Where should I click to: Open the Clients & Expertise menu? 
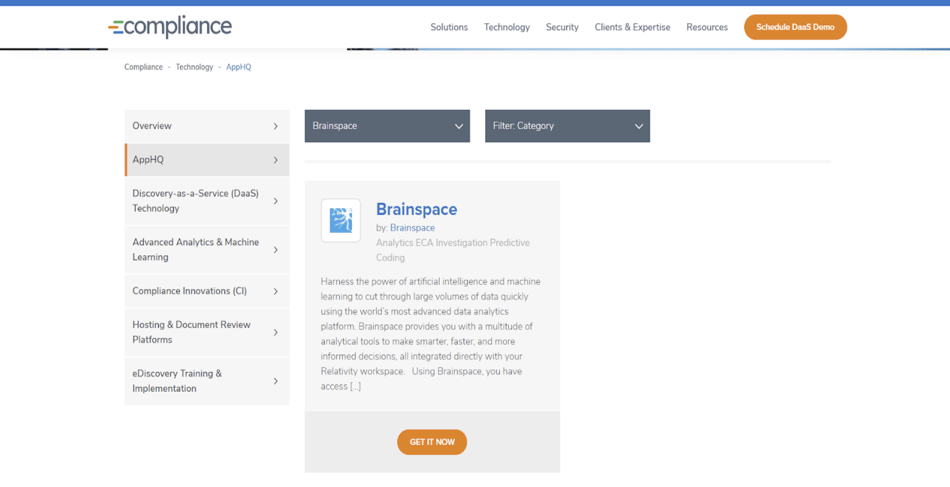(633, 27)
